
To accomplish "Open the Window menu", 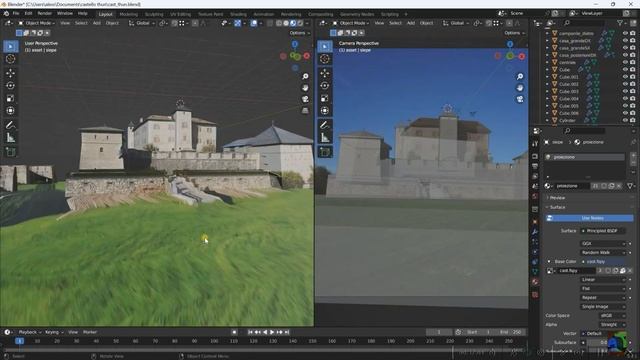I will (x=64, y=13).
